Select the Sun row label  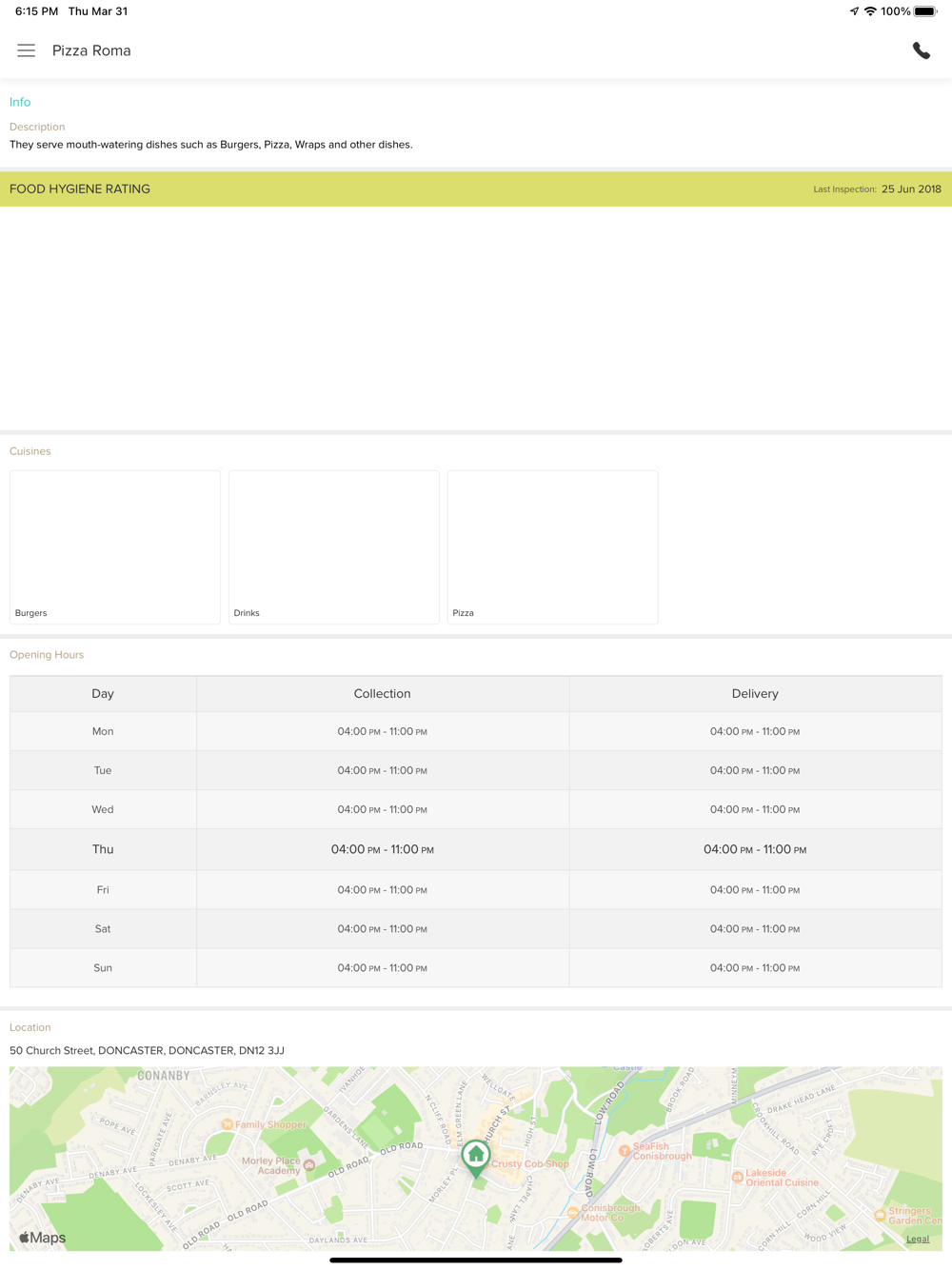pyautogui.click(x=103, y=967)
